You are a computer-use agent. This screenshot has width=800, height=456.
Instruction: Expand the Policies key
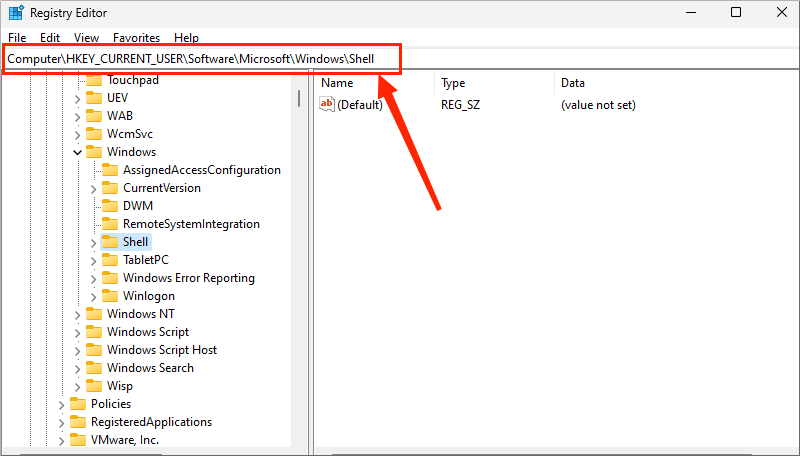click(61, 405)
